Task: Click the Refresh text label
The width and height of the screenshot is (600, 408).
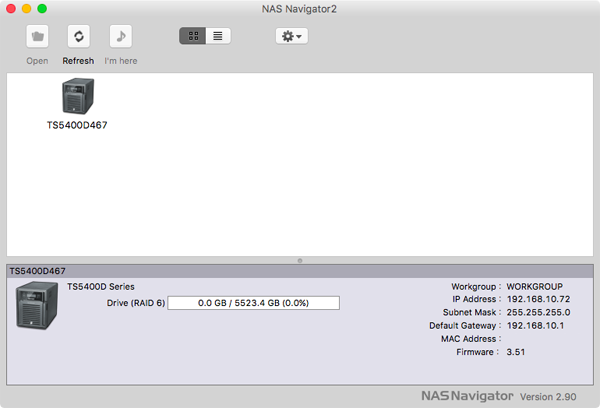Action: pyautogui.click(x=78, y=61)
